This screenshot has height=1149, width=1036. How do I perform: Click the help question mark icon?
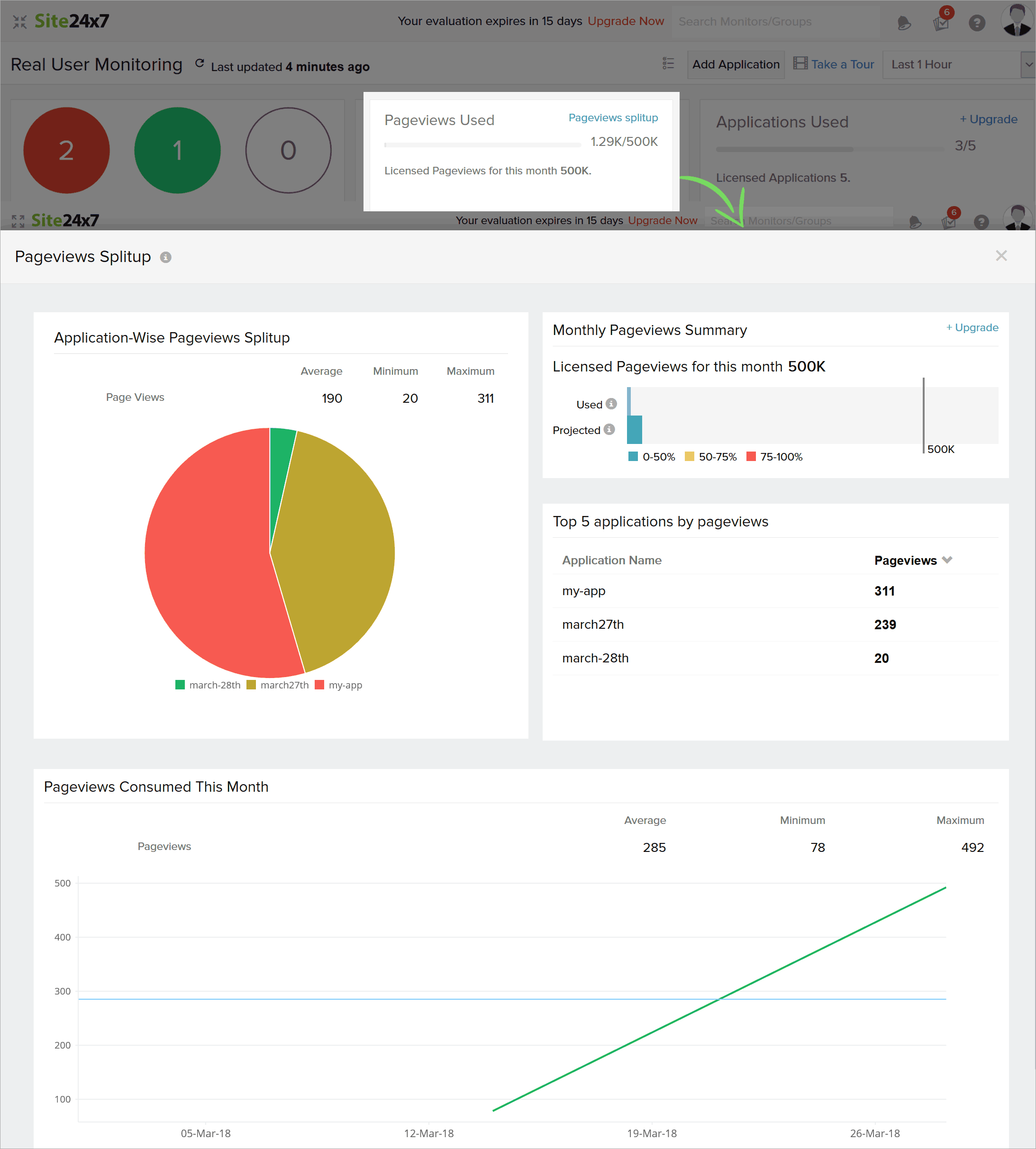pos(977,23)
